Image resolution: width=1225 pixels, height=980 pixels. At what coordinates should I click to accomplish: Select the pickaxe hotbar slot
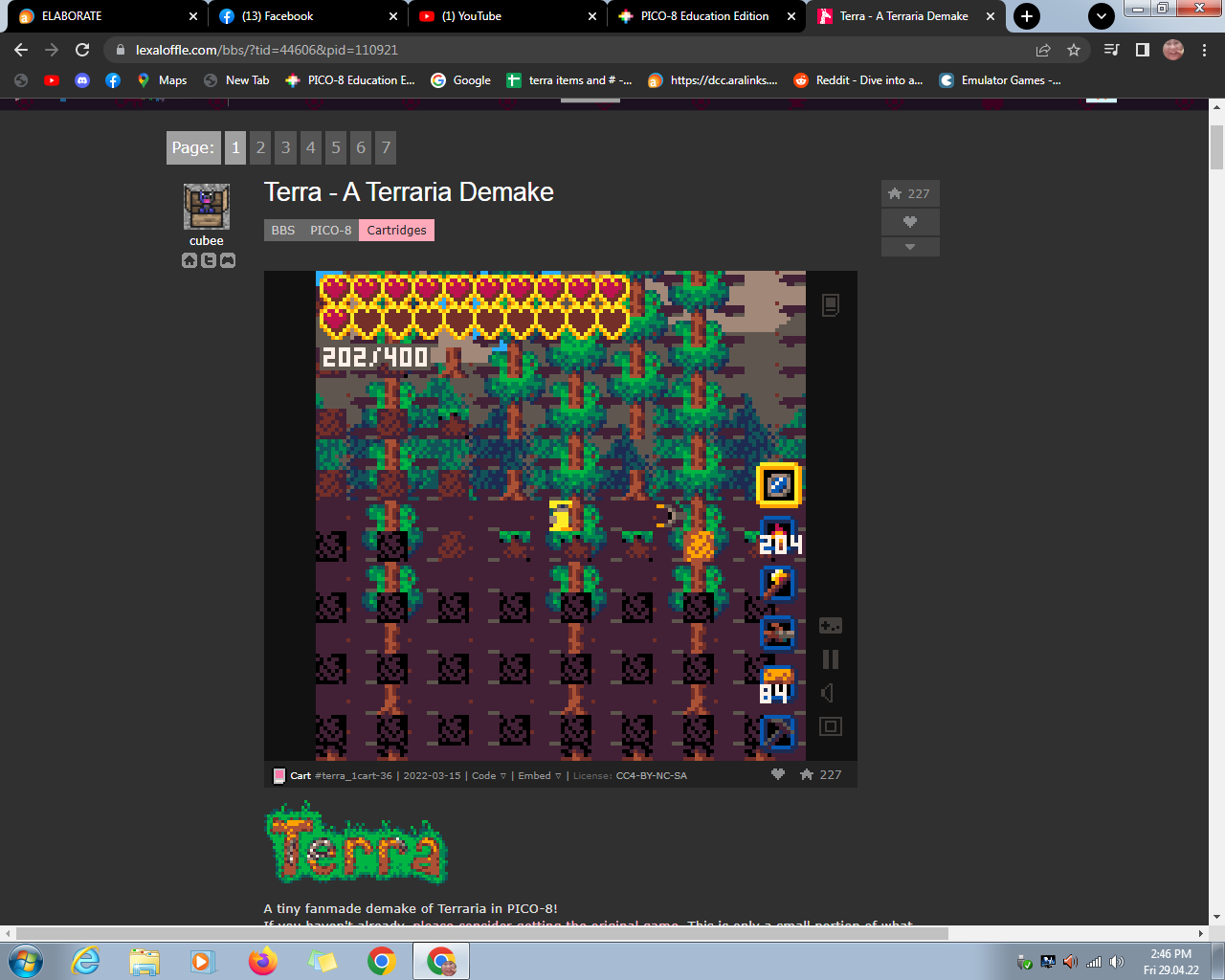click(x=777, y=733)
